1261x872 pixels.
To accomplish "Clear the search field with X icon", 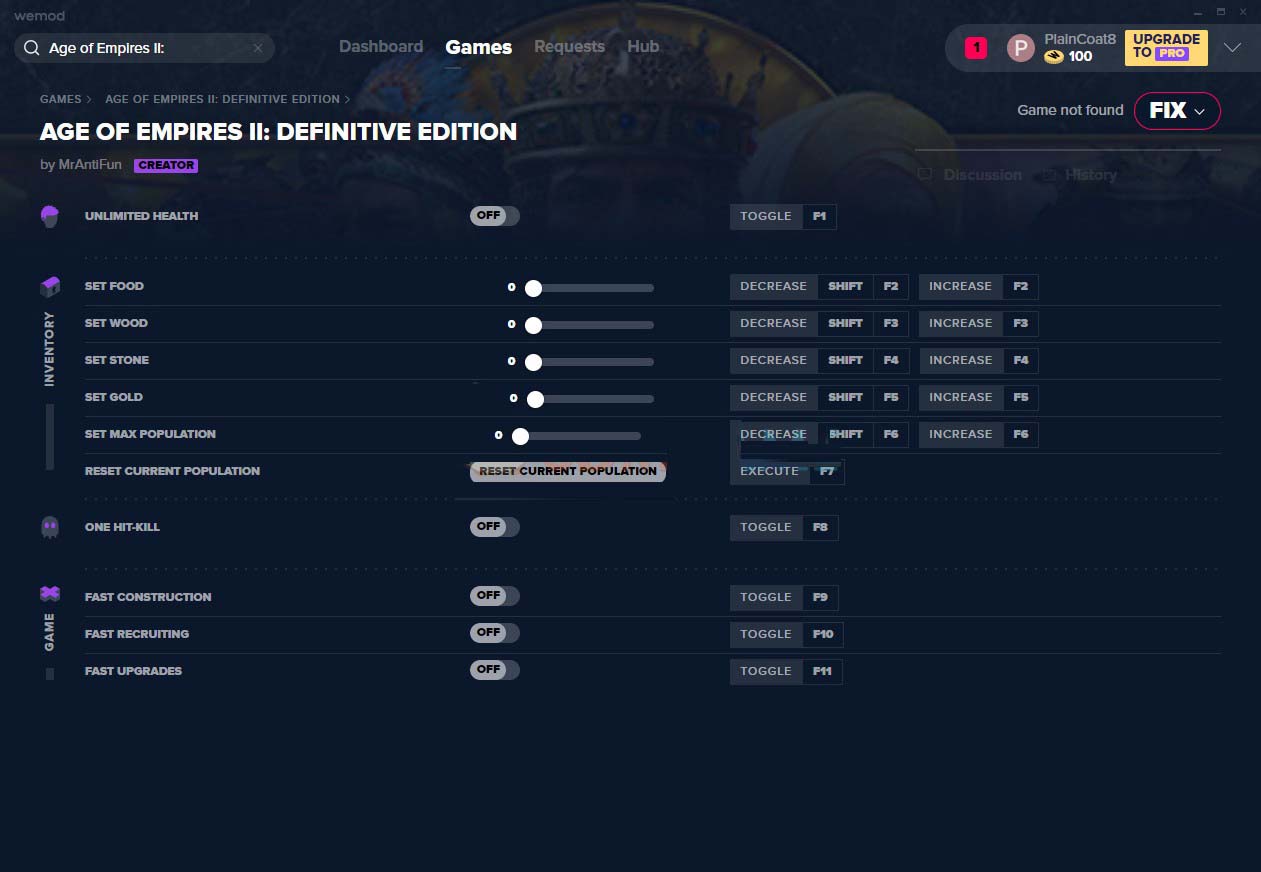I will pyautogui.click(x=258, y=48).
